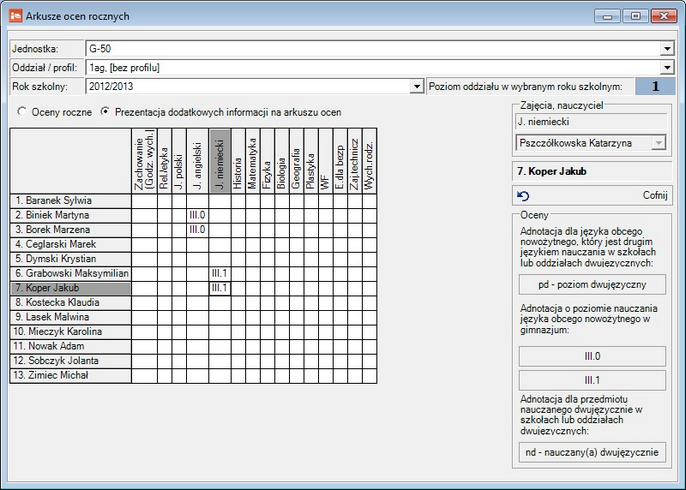The image size is (686, 490).
Task: Click III.0 cell for Borek Marzena
Action: tap(197, 230)
